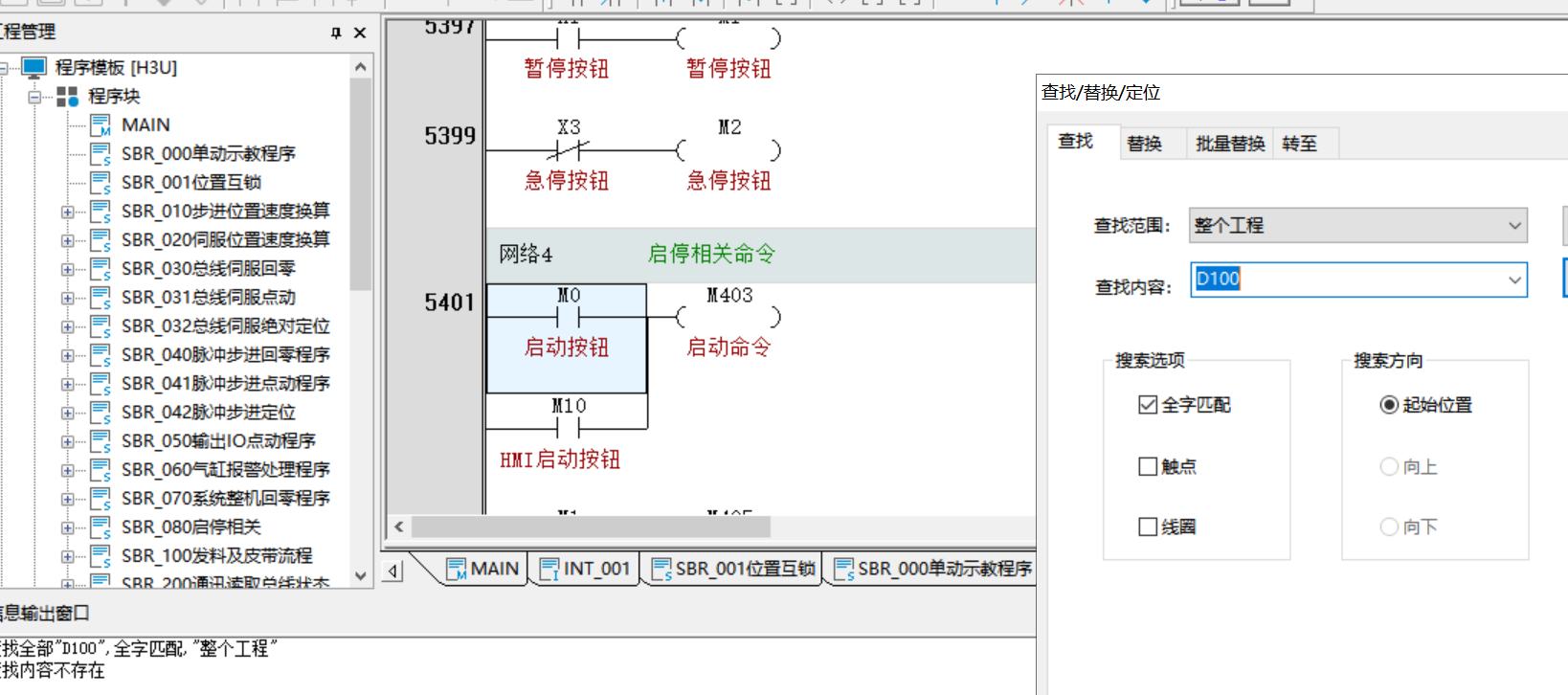Screen dimensions: 1568x695
Task: Open the INT_001 editor tab
Action: 586,569
